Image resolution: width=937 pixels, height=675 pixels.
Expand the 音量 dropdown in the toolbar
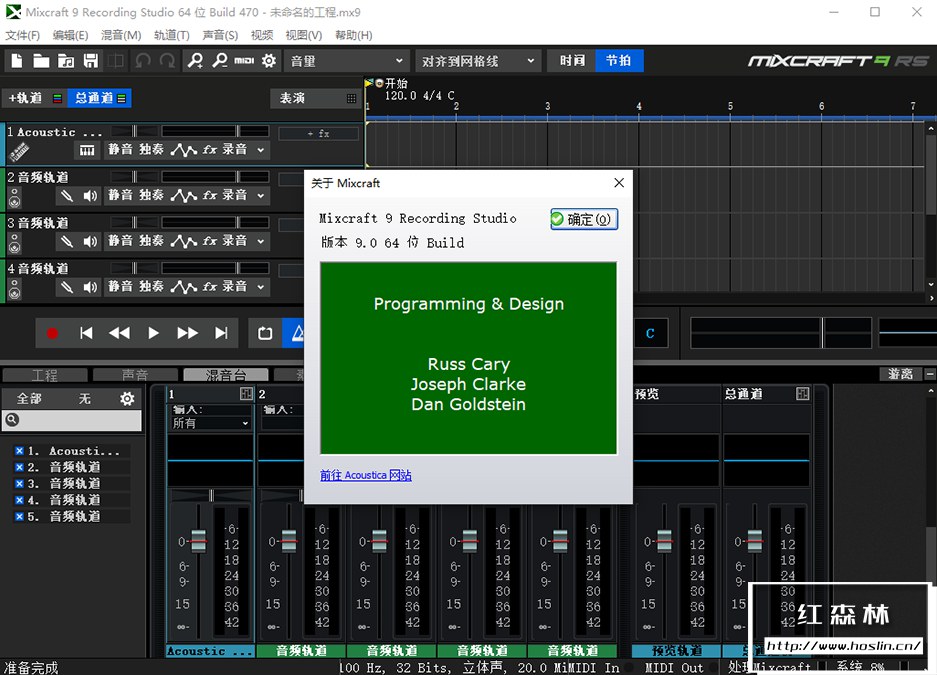pyautogui.click(x=347, y=61)
